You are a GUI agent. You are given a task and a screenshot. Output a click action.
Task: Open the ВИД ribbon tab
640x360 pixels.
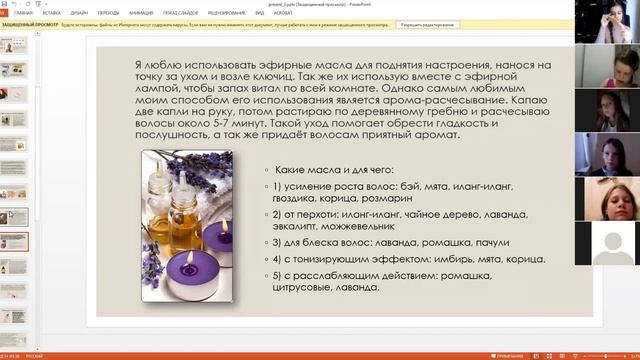(260, 13)
